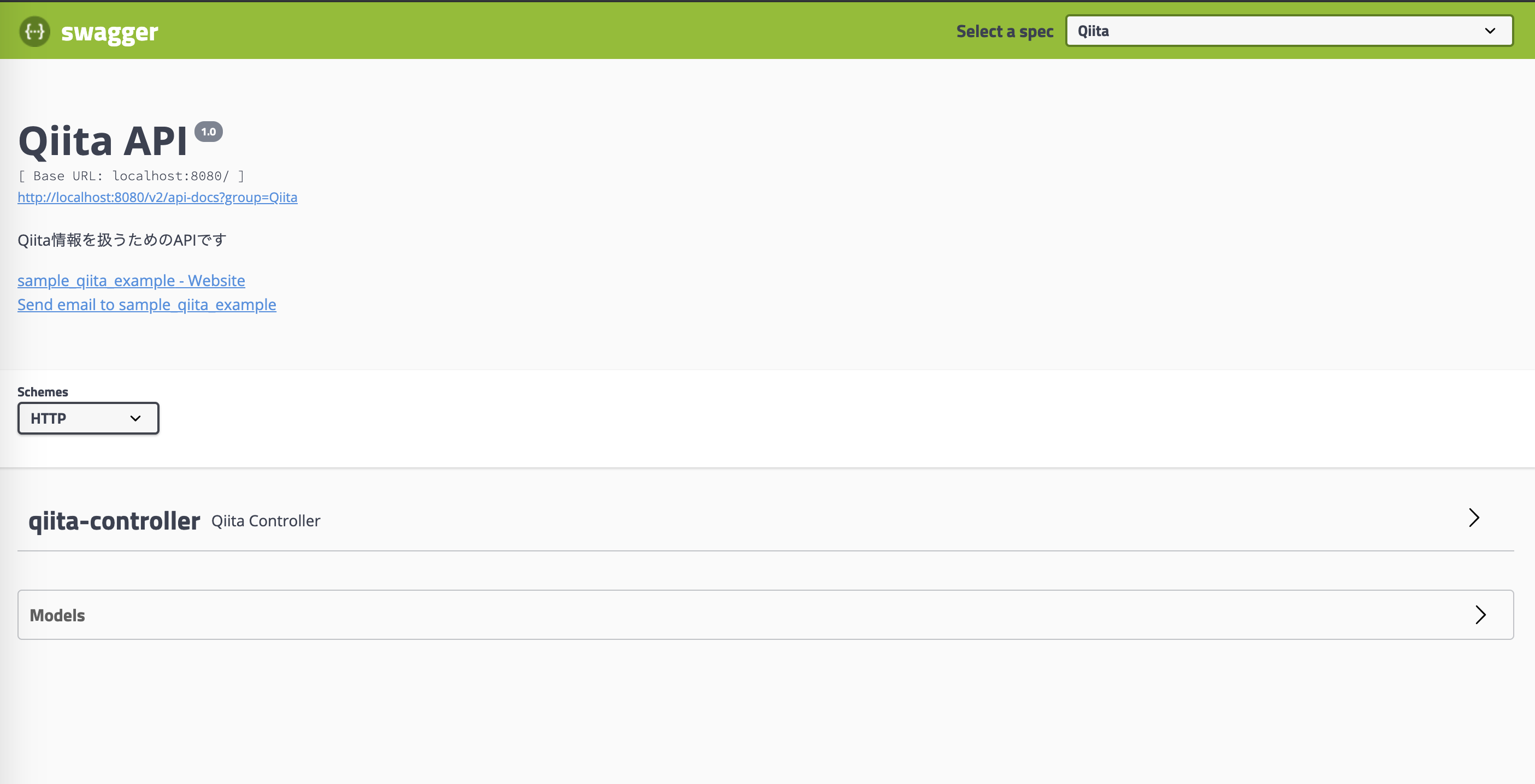Click the Qiita API title

tap(103, 141)
